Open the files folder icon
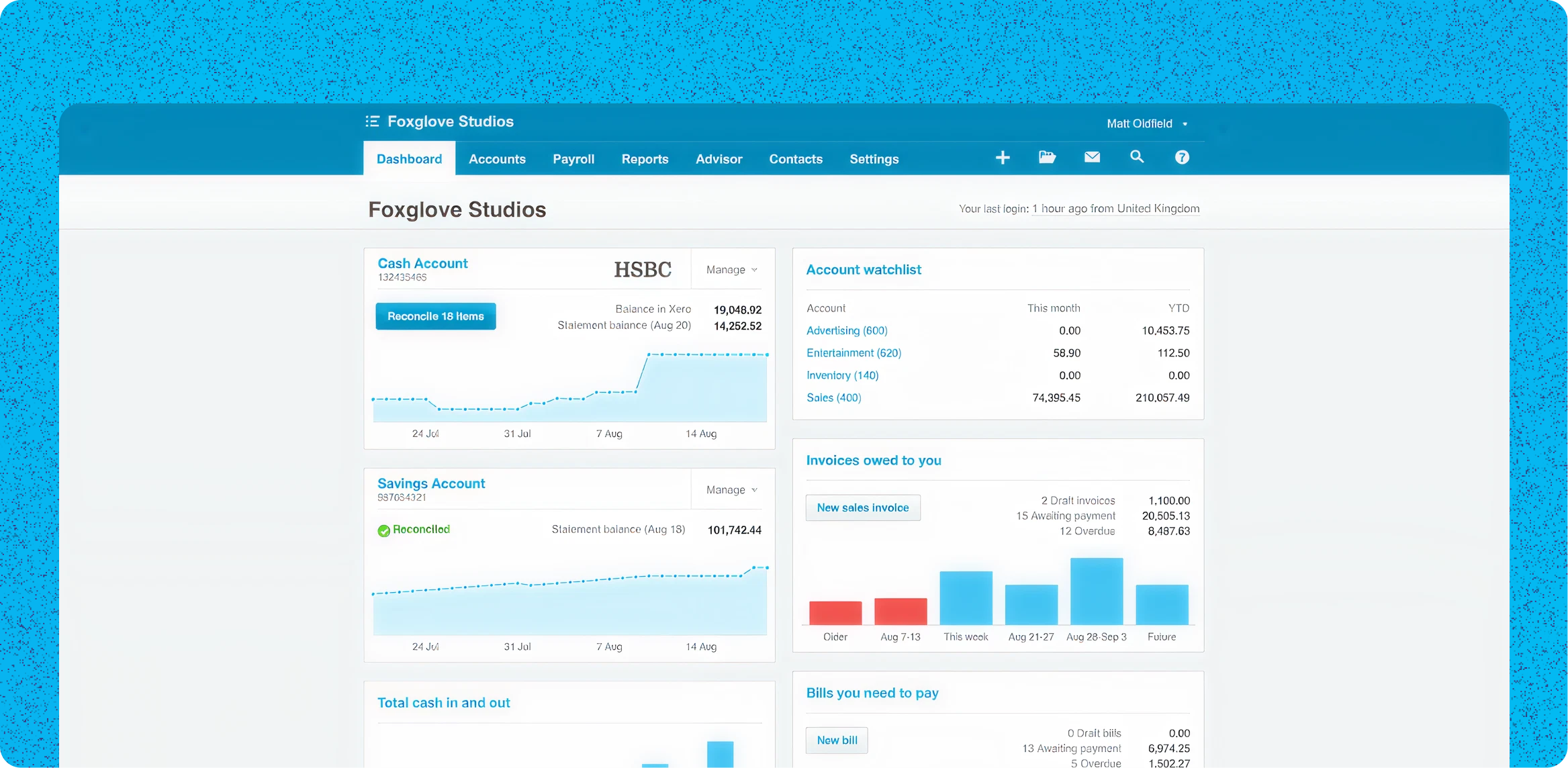1568x768 pixels. [1047, 157]
